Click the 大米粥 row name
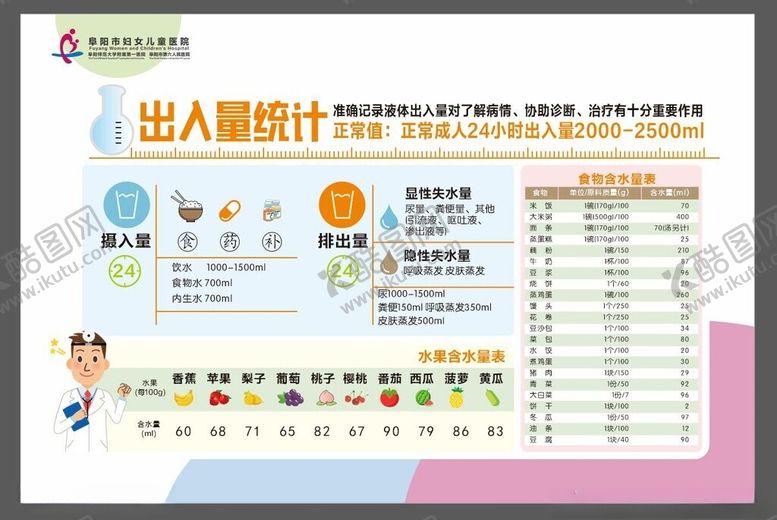 [x=540, y=217]
